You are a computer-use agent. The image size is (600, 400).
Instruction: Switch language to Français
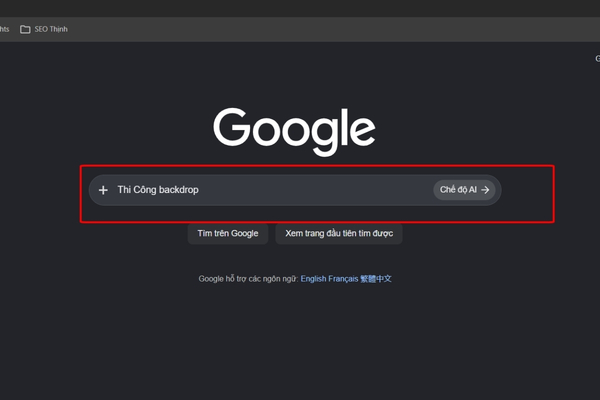[343, 279]
